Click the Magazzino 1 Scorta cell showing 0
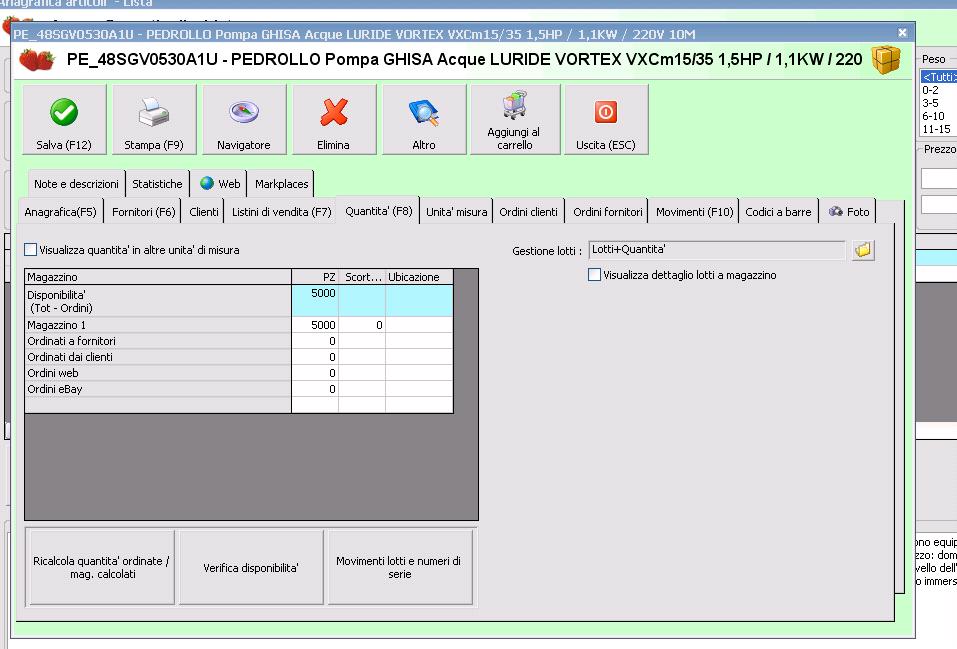Screen dimensions: 957x649 362,325
